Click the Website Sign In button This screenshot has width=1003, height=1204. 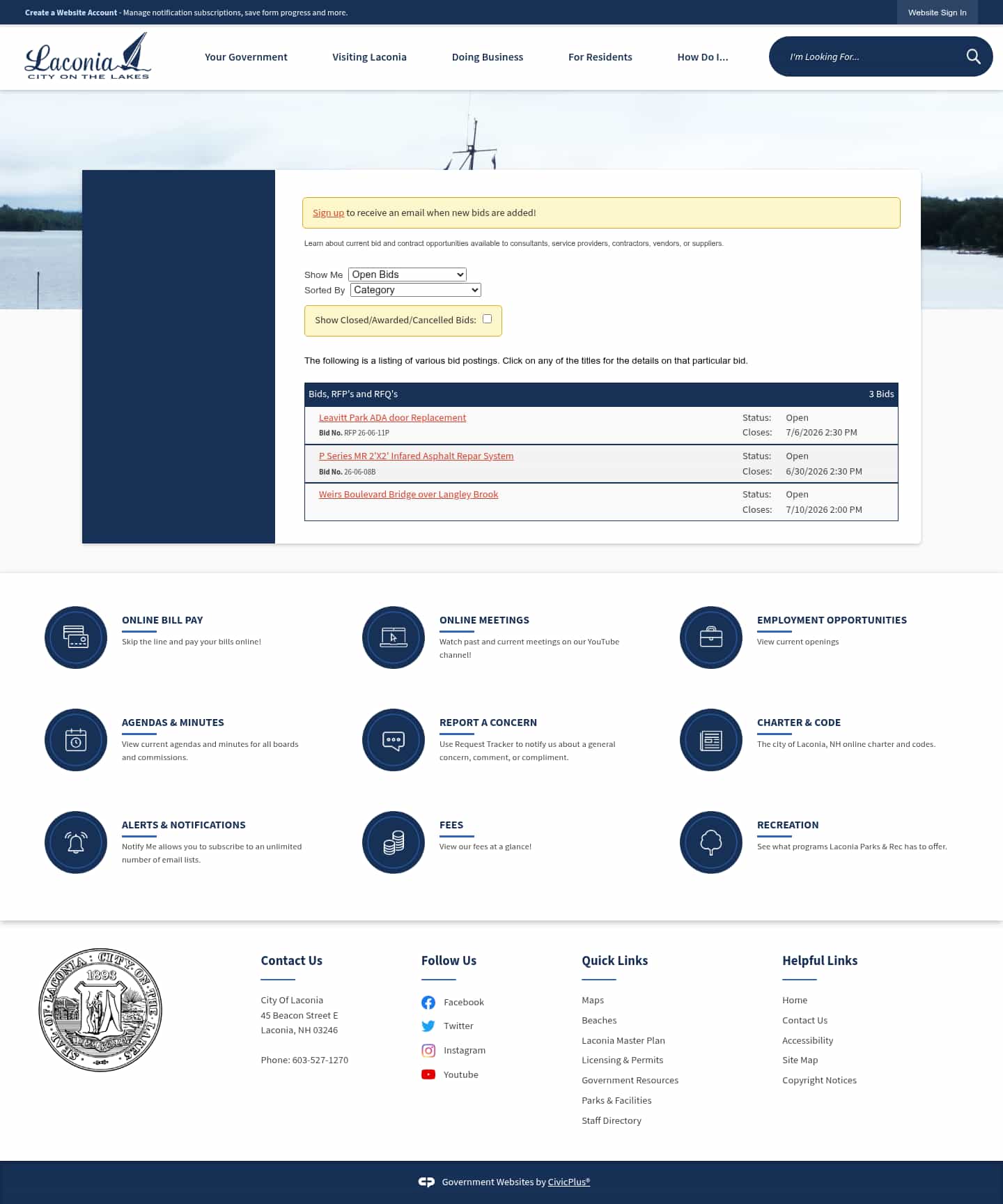pyautogui.click(x=937, y=13)
